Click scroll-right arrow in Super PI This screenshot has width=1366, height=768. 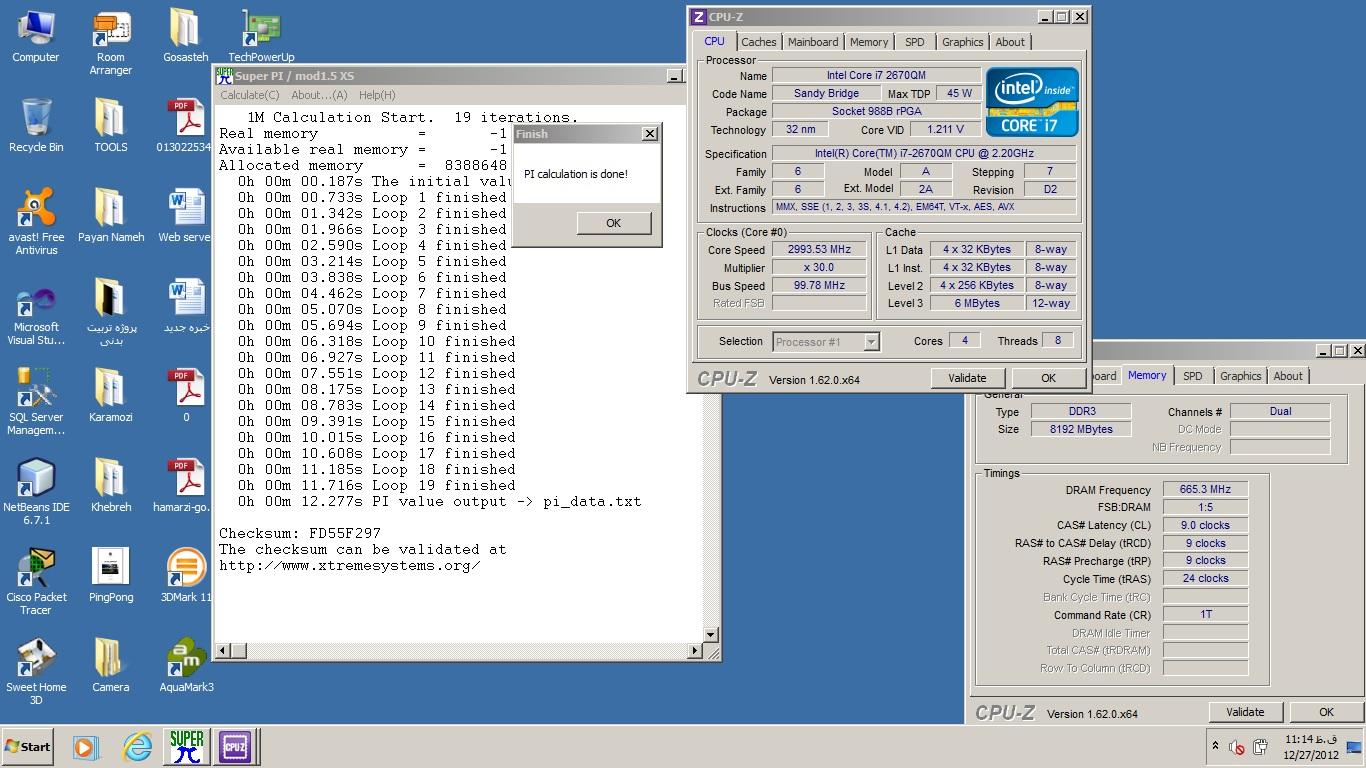(695, 651)
